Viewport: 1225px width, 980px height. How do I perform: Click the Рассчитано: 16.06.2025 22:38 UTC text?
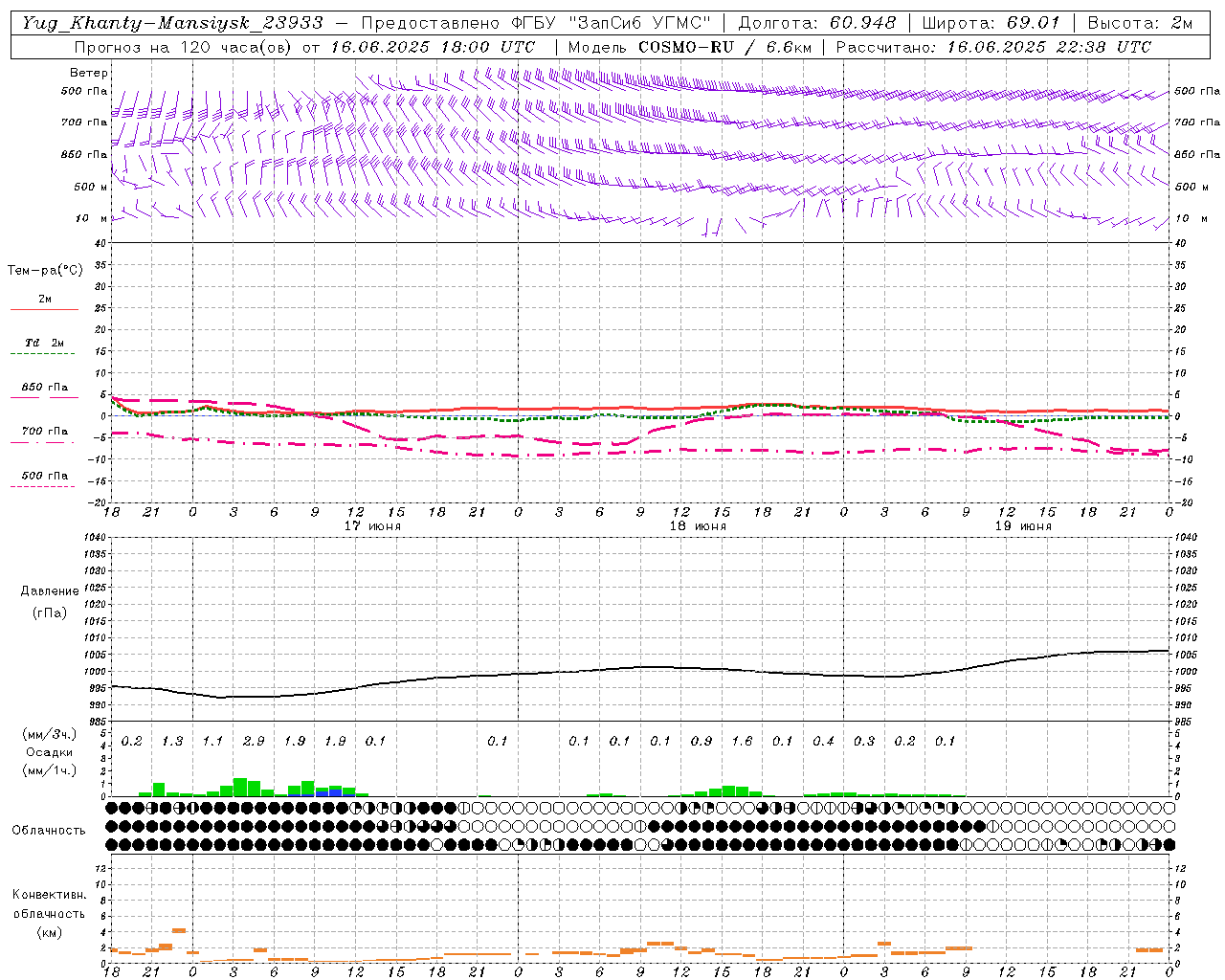(993, 47)
